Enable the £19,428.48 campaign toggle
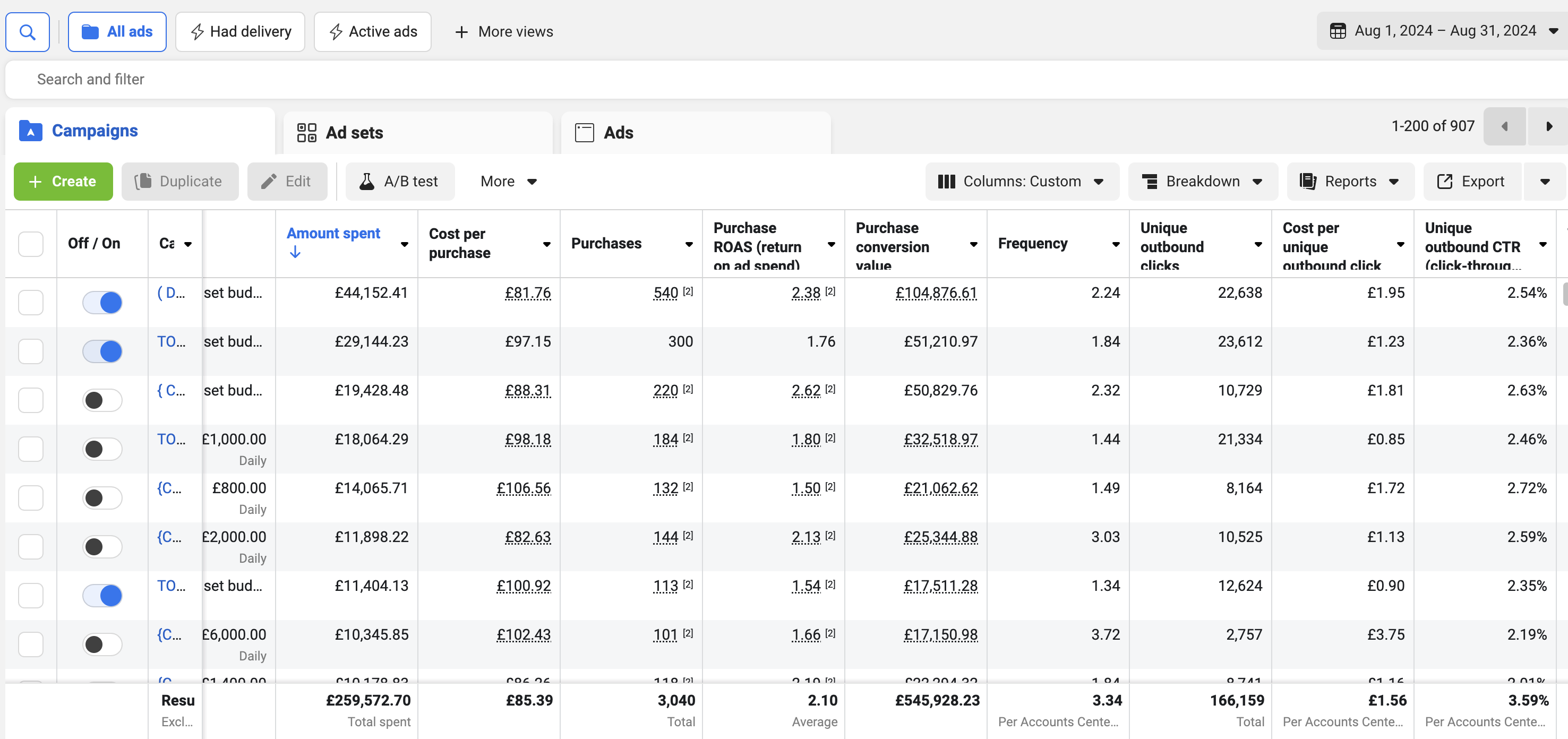The width and height of the screenshot is (1568, 739). click(102, 400)
